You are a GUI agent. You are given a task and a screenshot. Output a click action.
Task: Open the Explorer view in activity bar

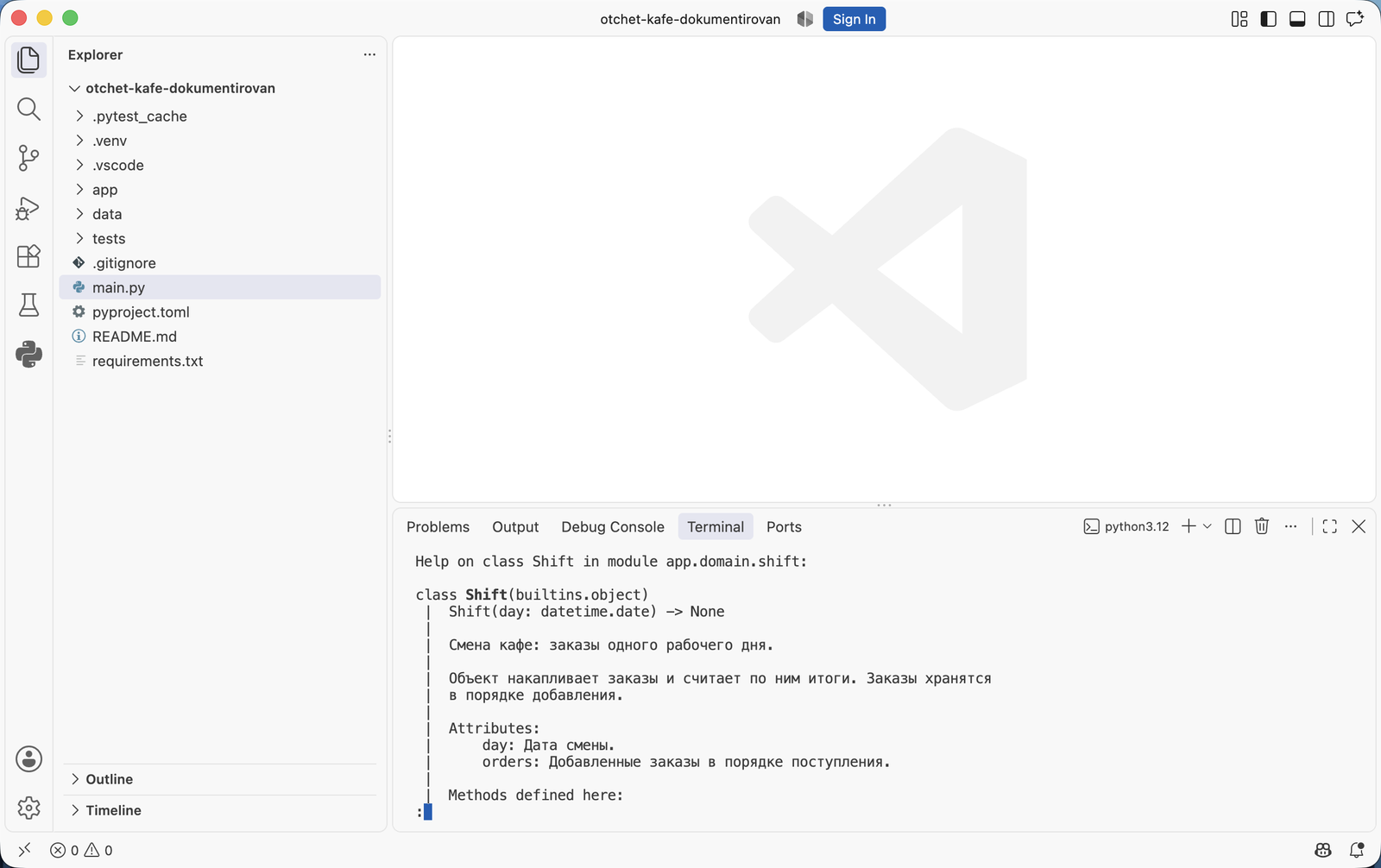[28, 60]
